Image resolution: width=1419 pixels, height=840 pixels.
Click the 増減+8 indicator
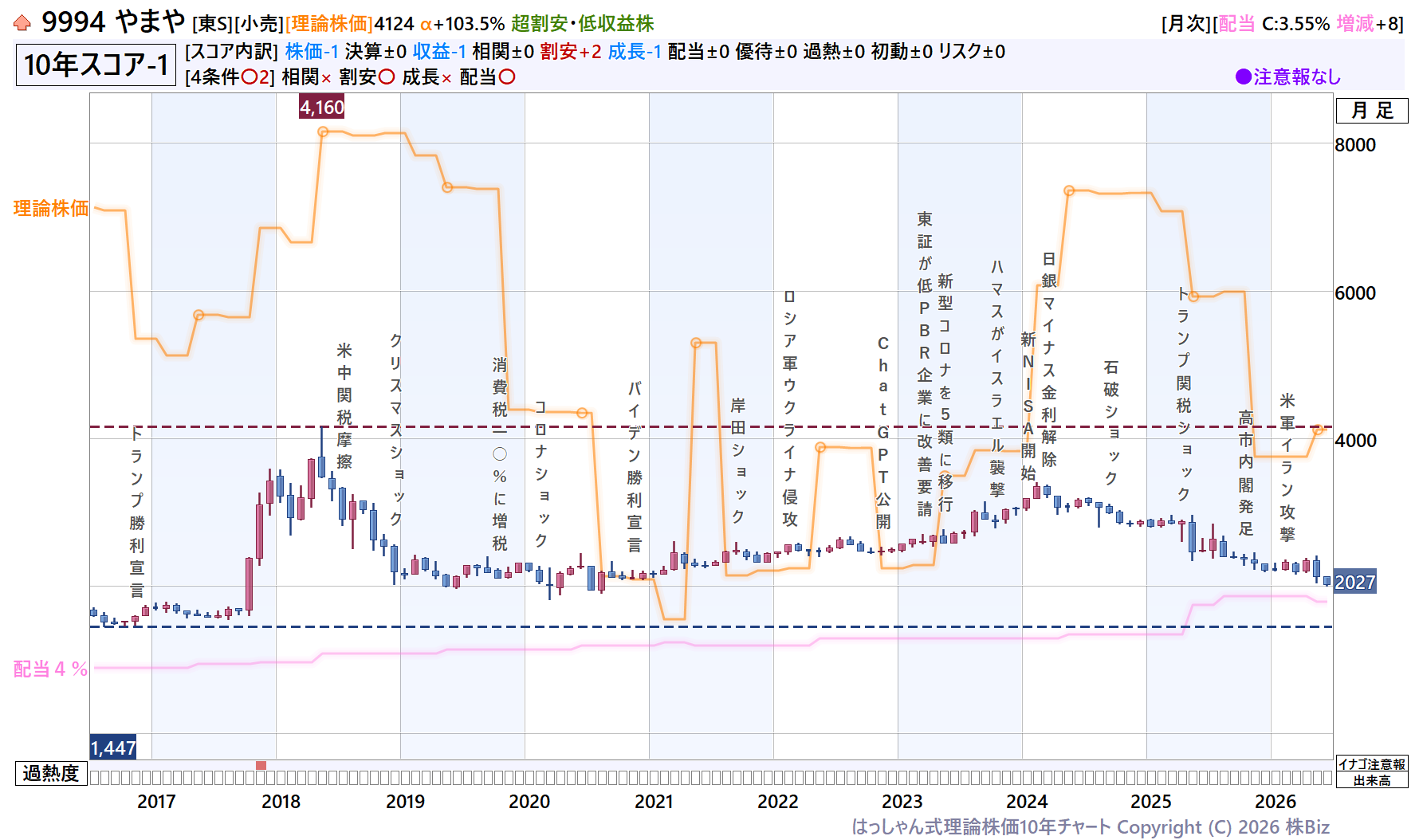pyautogui.click(x=1368, y=24)
